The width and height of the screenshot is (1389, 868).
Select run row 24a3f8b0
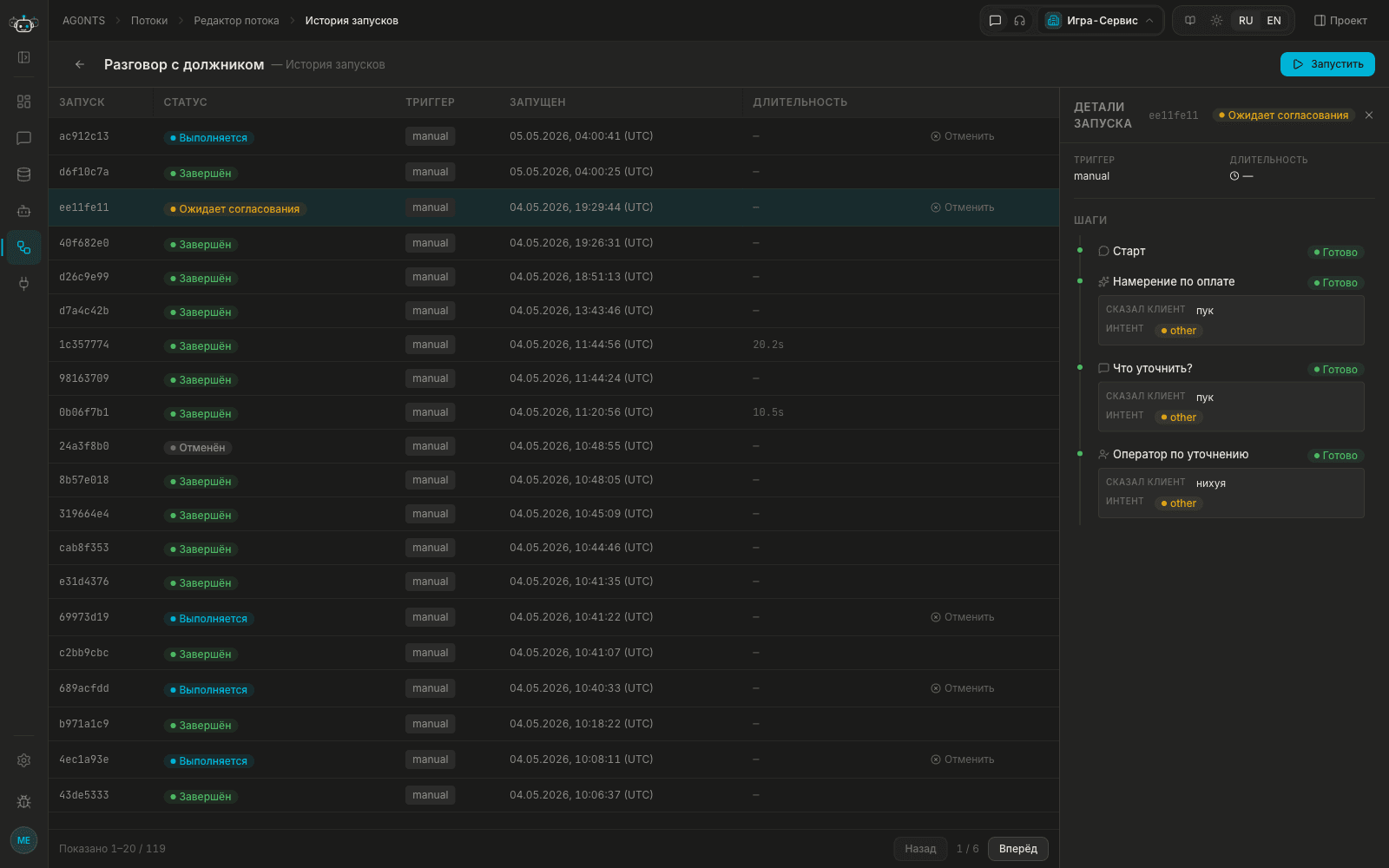[554, 446]
